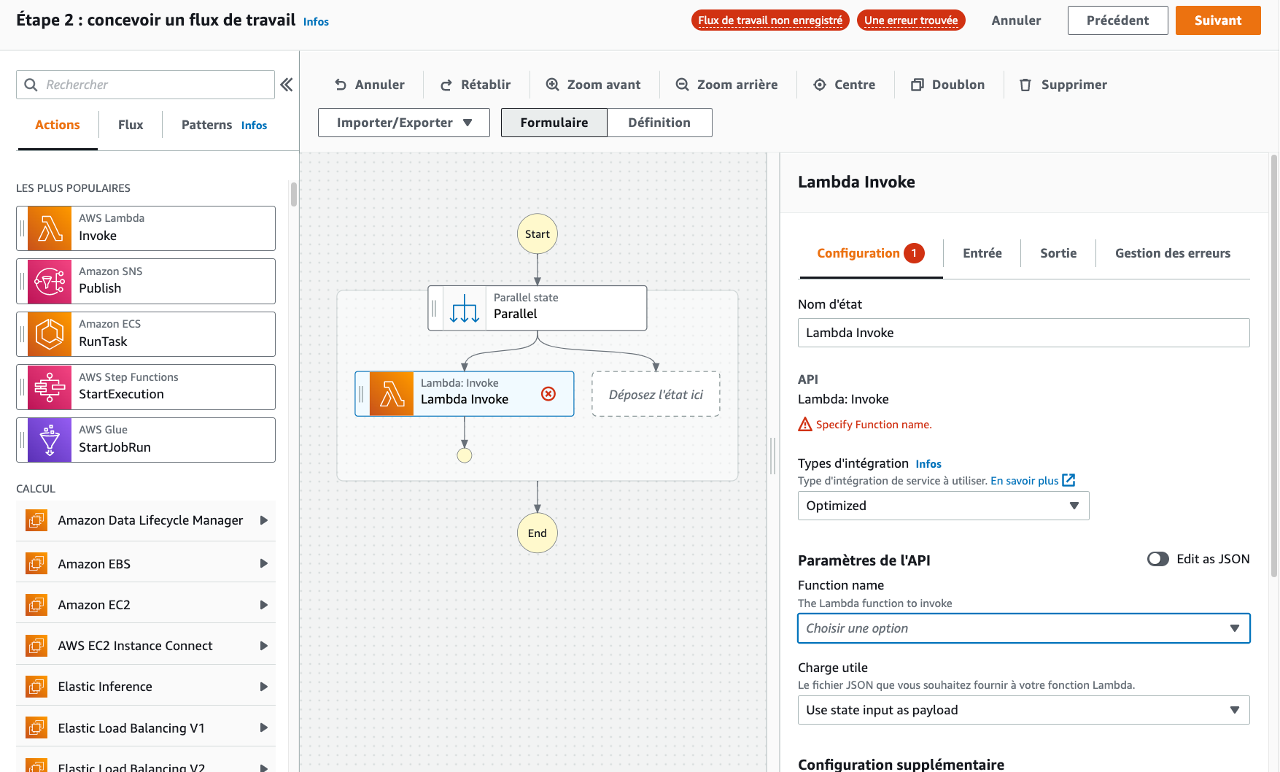Expand the Elastic Inference arrow

pos(264,686)
